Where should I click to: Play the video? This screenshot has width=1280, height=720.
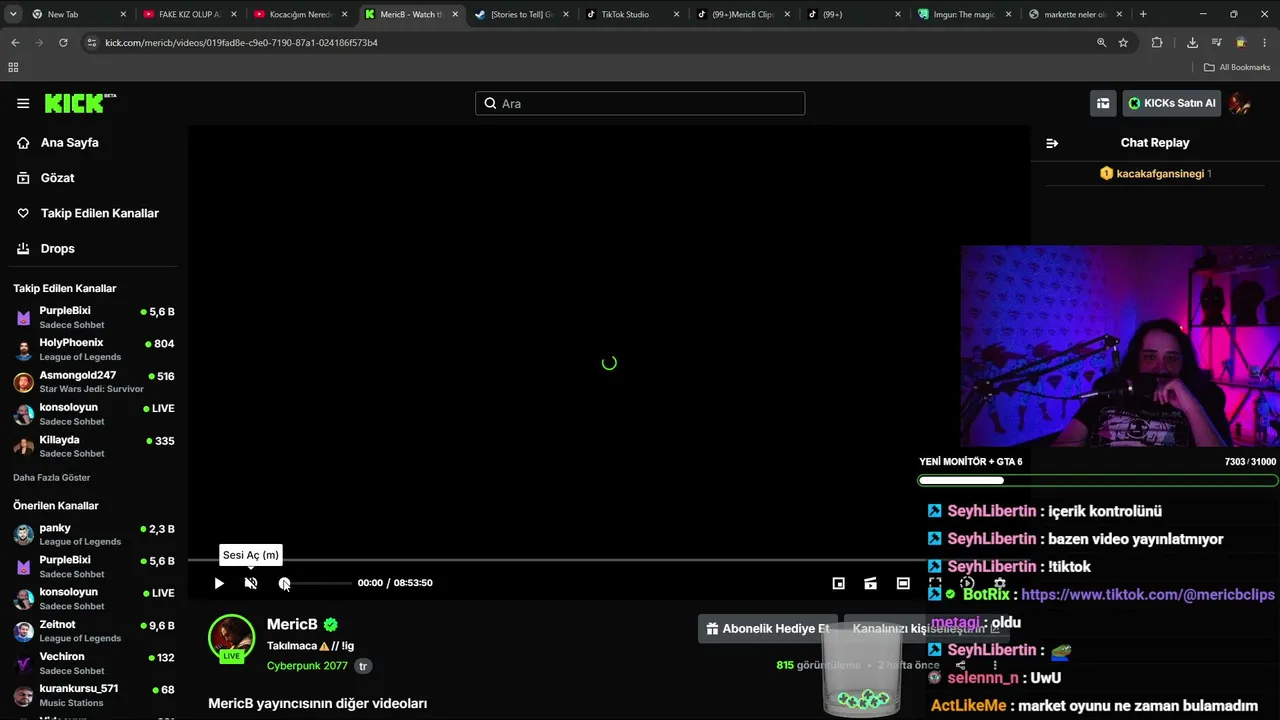pos(219,583)
